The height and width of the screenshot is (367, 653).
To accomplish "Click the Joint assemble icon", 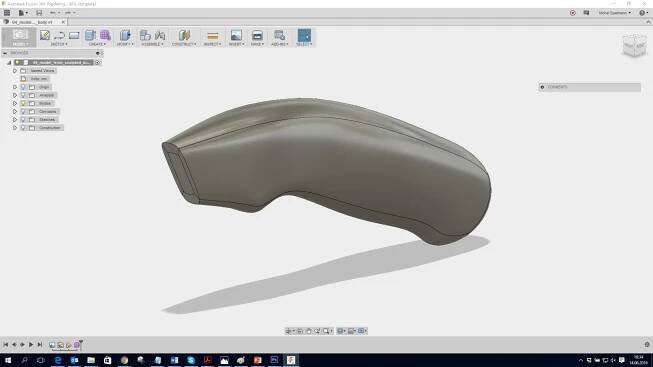I will 160,35.
